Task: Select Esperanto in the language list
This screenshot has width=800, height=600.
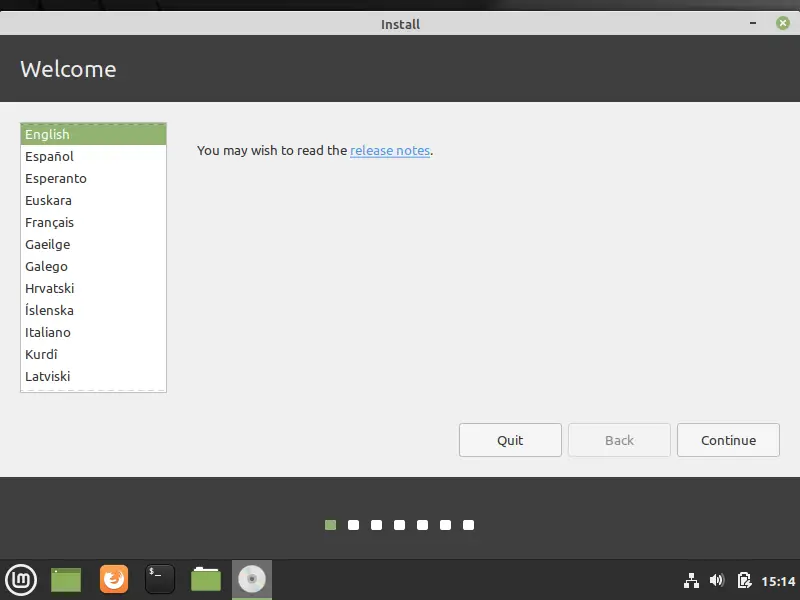Action: [x=93, y=178]
